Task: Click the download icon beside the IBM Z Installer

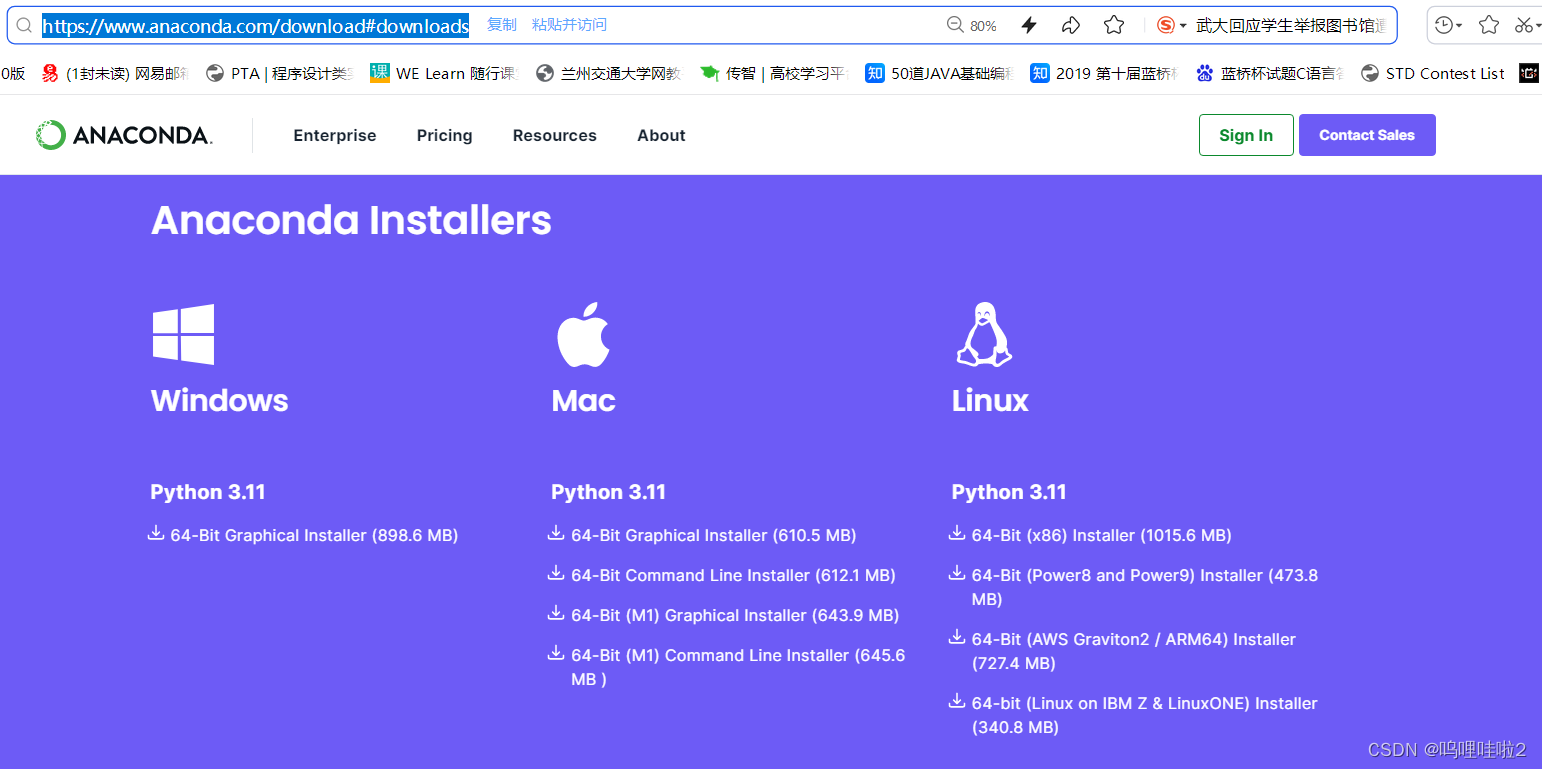Action: click(x=957, y=702)
